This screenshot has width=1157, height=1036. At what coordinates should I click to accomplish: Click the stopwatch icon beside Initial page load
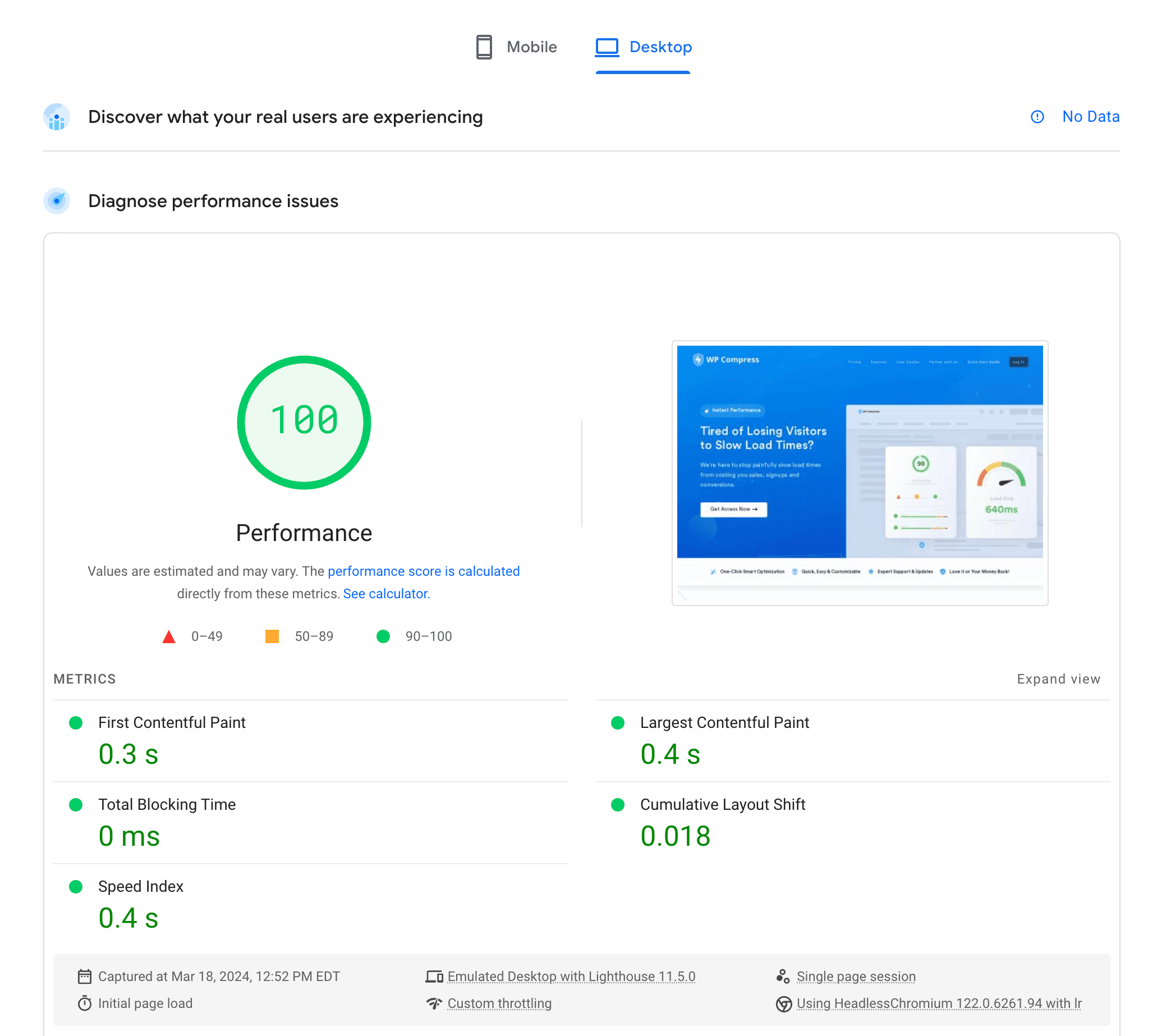pos(84,1003)
